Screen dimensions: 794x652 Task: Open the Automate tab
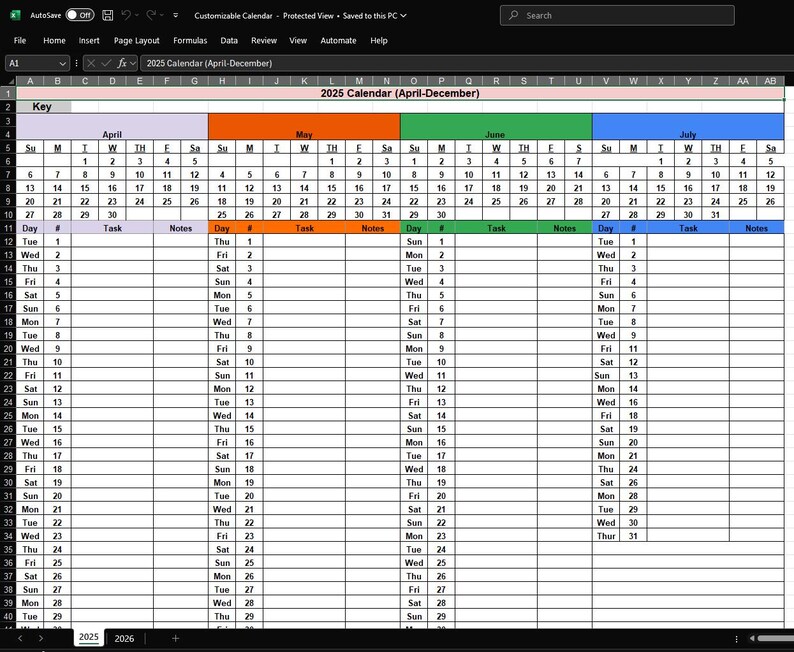coord(338,40)
